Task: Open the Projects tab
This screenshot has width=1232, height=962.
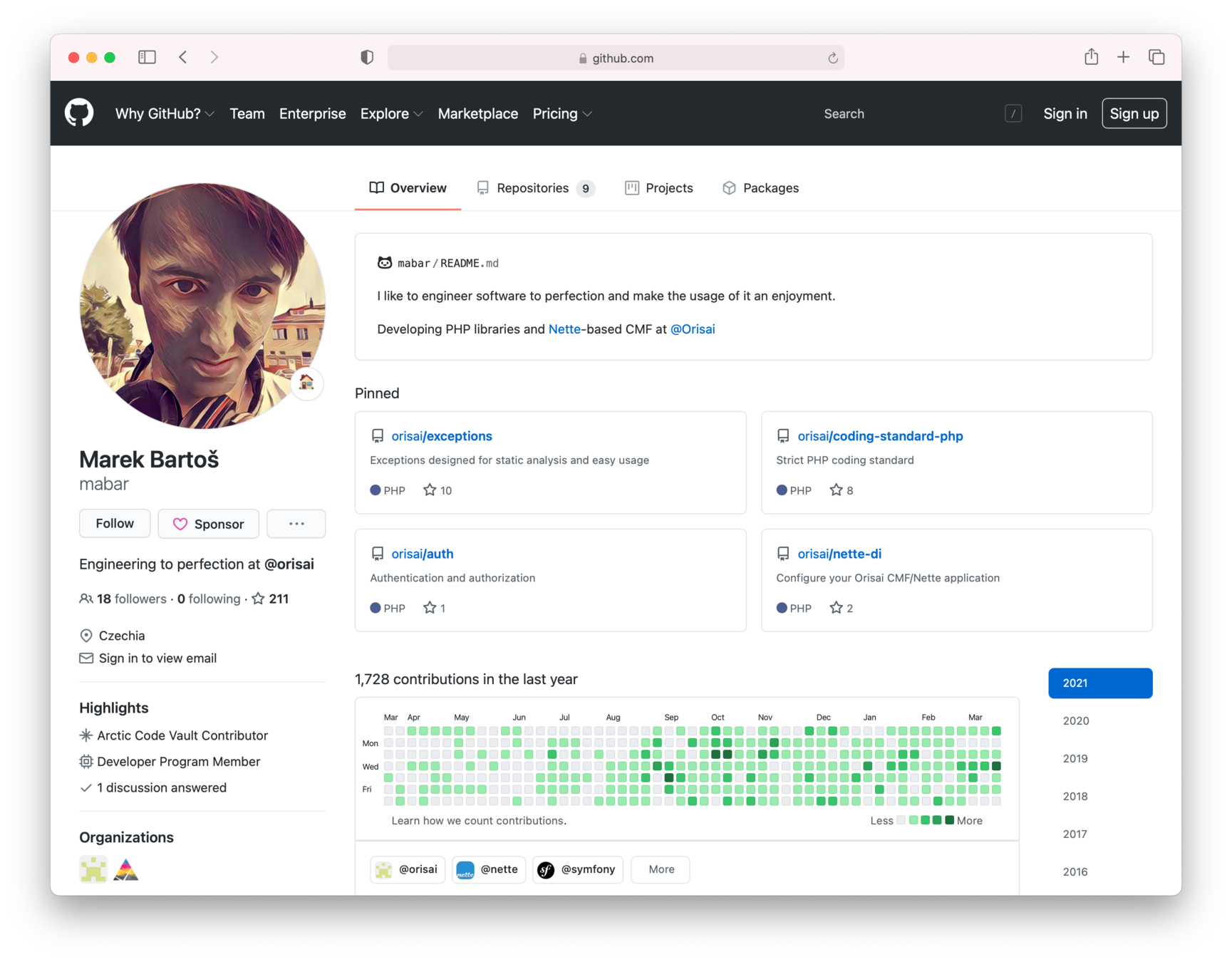Action: 659,188
